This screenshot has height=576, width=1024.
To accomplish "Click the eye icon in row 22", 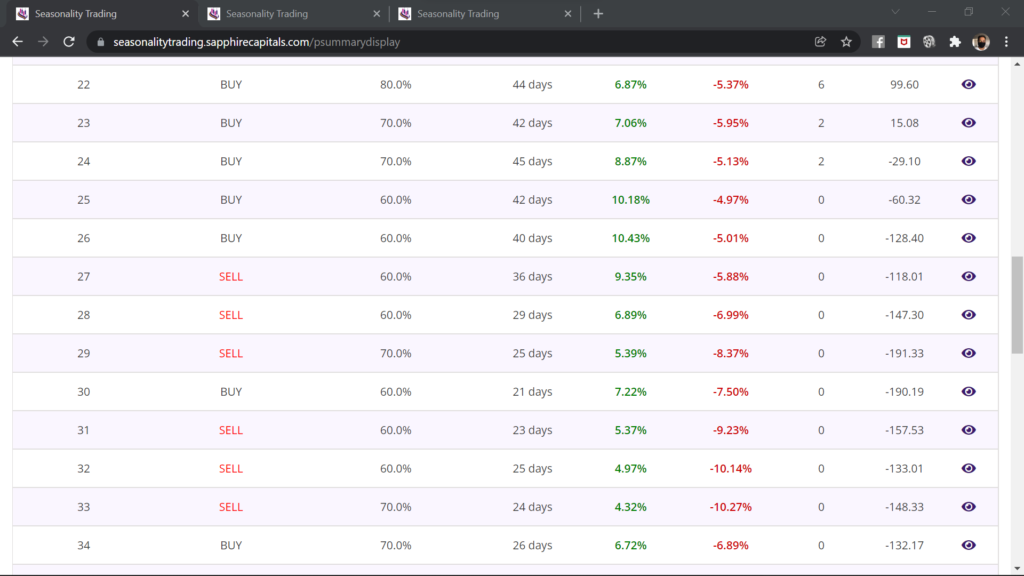I will [968, 85].
